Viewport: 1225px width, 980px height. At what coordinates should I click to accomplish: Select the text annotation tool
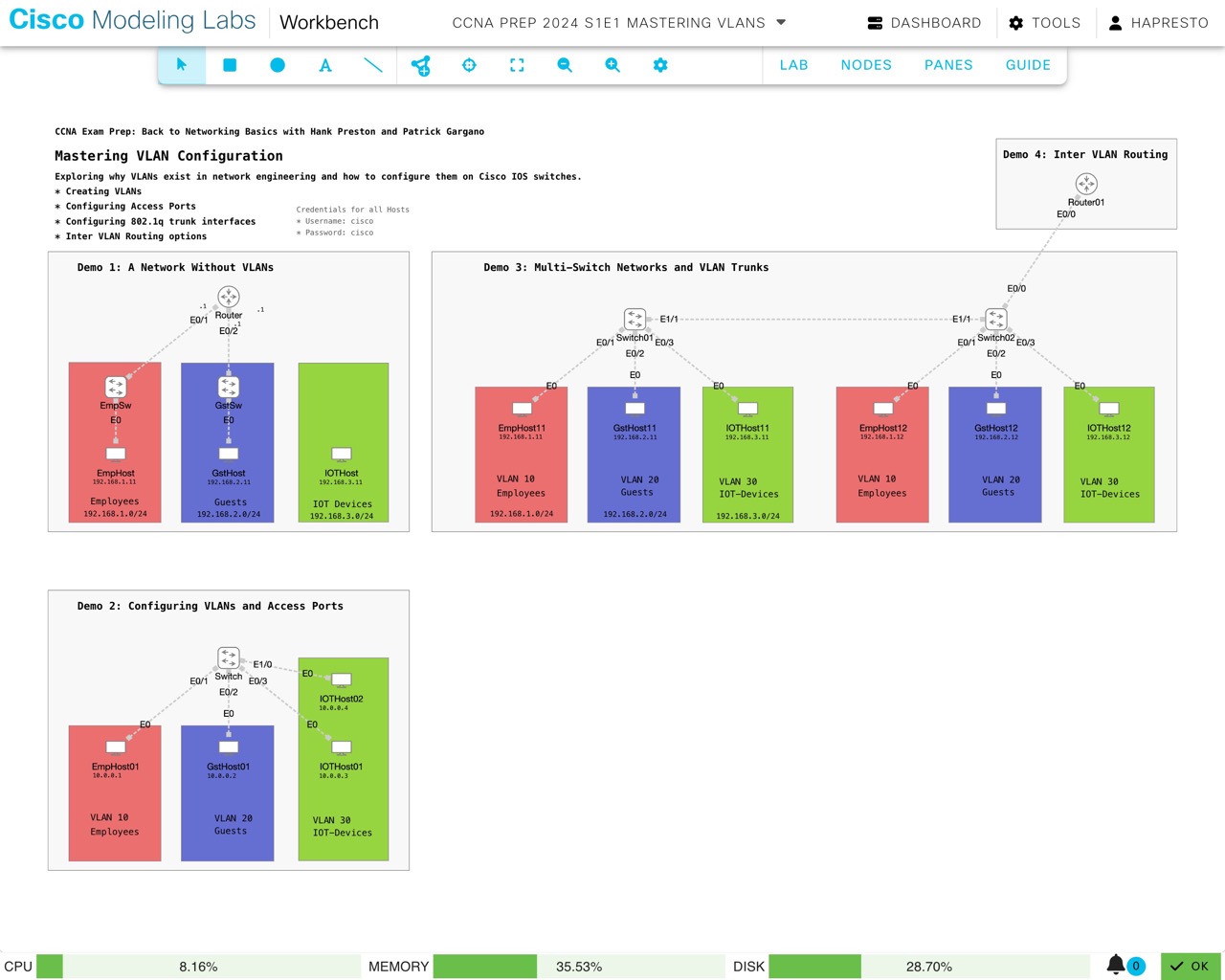325,65
